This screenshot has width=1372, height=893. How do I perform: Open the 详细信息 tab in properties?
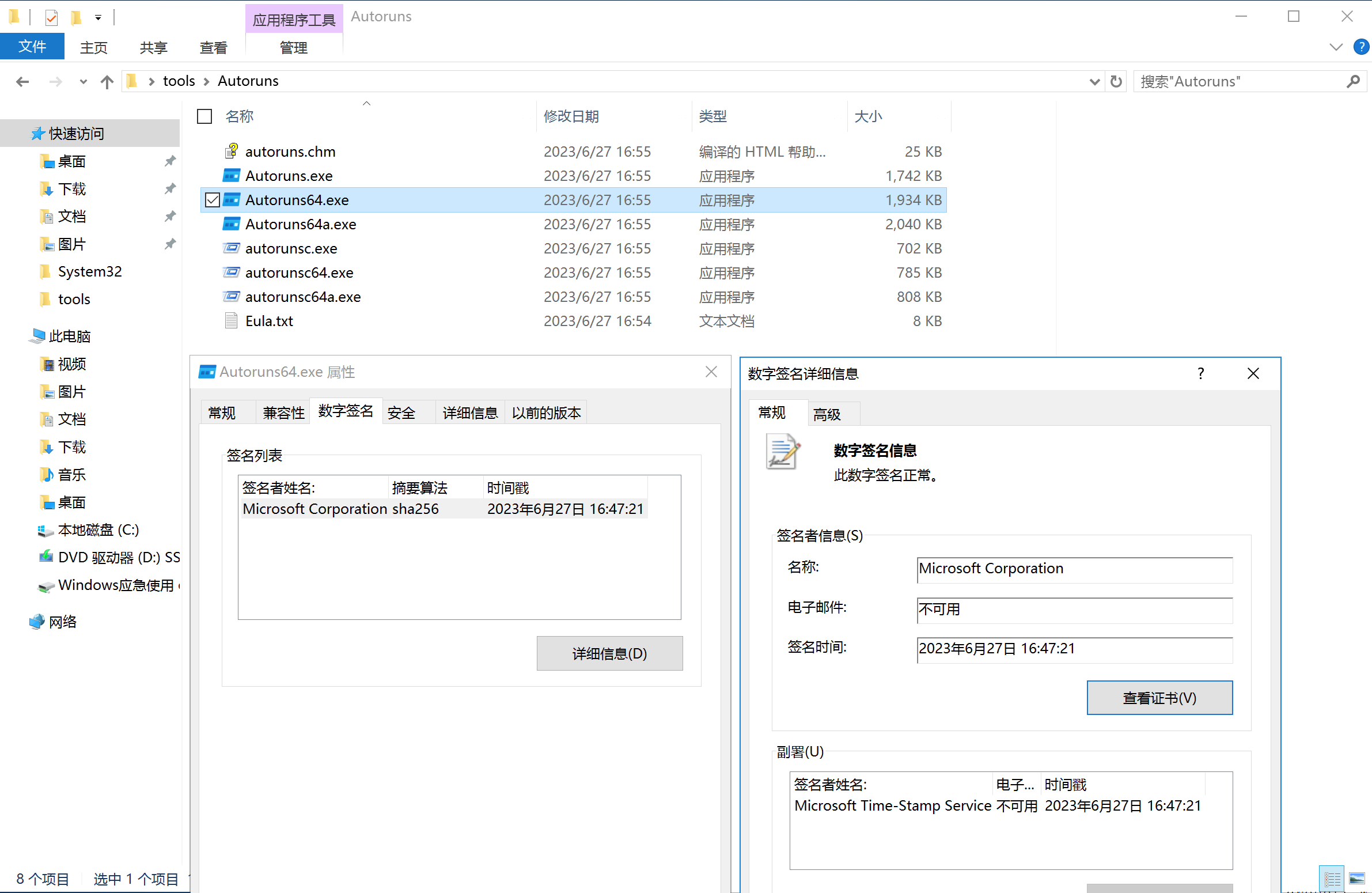click(470, 413)
